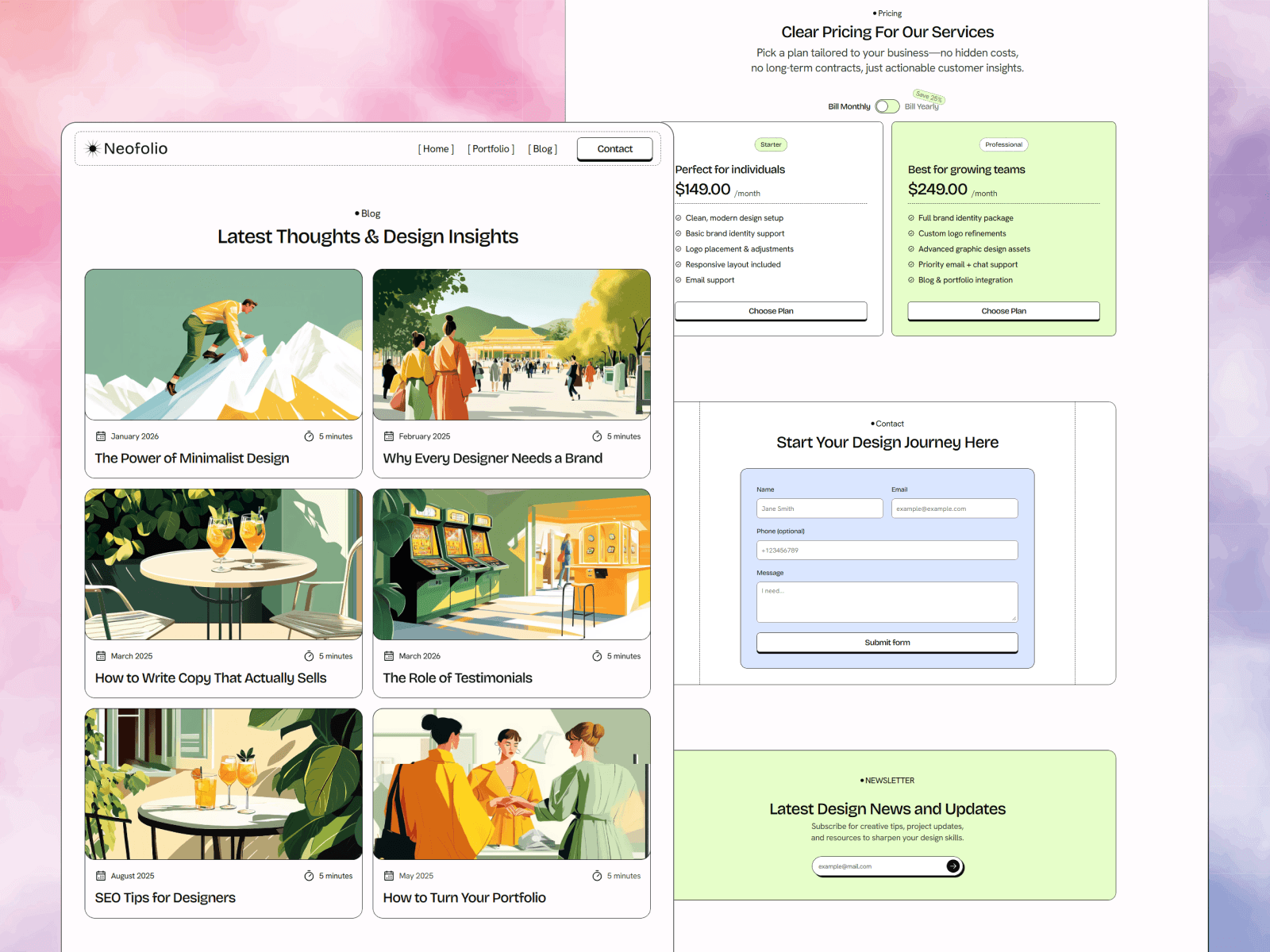Viewport: 1270px width, 952px height.
Task: Click the timer icon on Turn Your Portfolio card
Action: coord(597,876)
